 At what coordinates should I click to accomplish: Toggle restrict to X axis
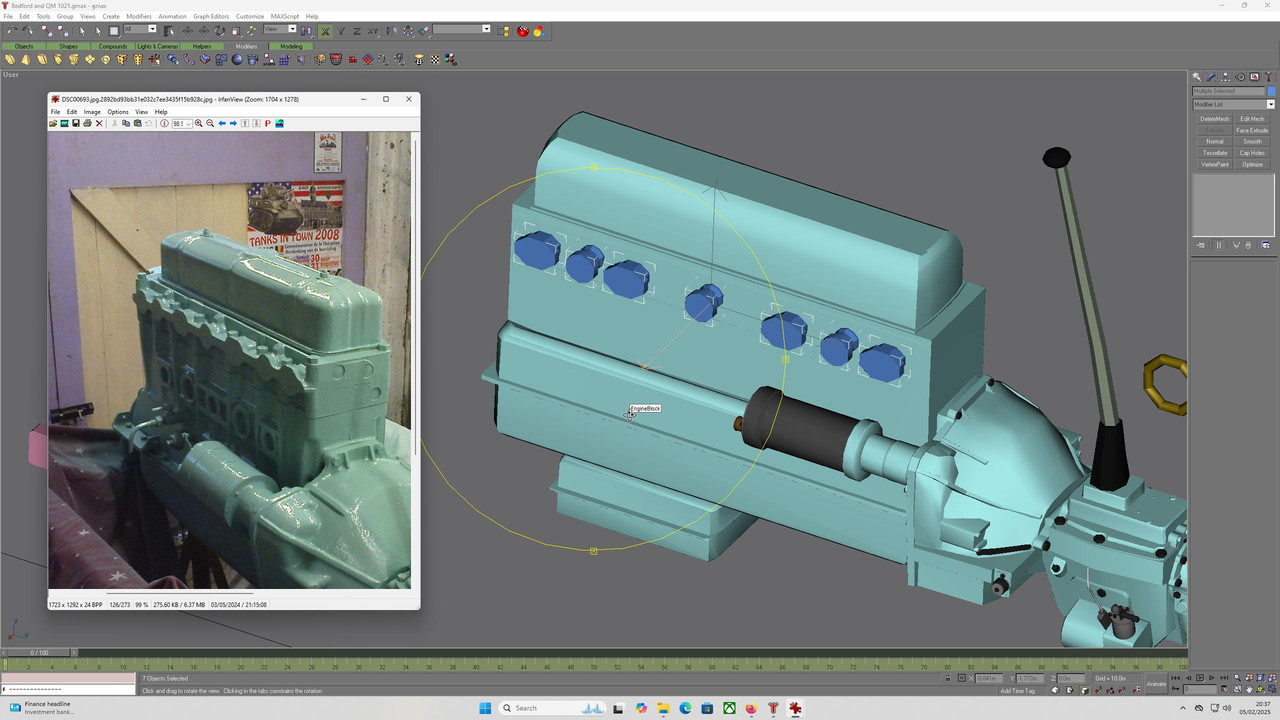click(325, 31)
